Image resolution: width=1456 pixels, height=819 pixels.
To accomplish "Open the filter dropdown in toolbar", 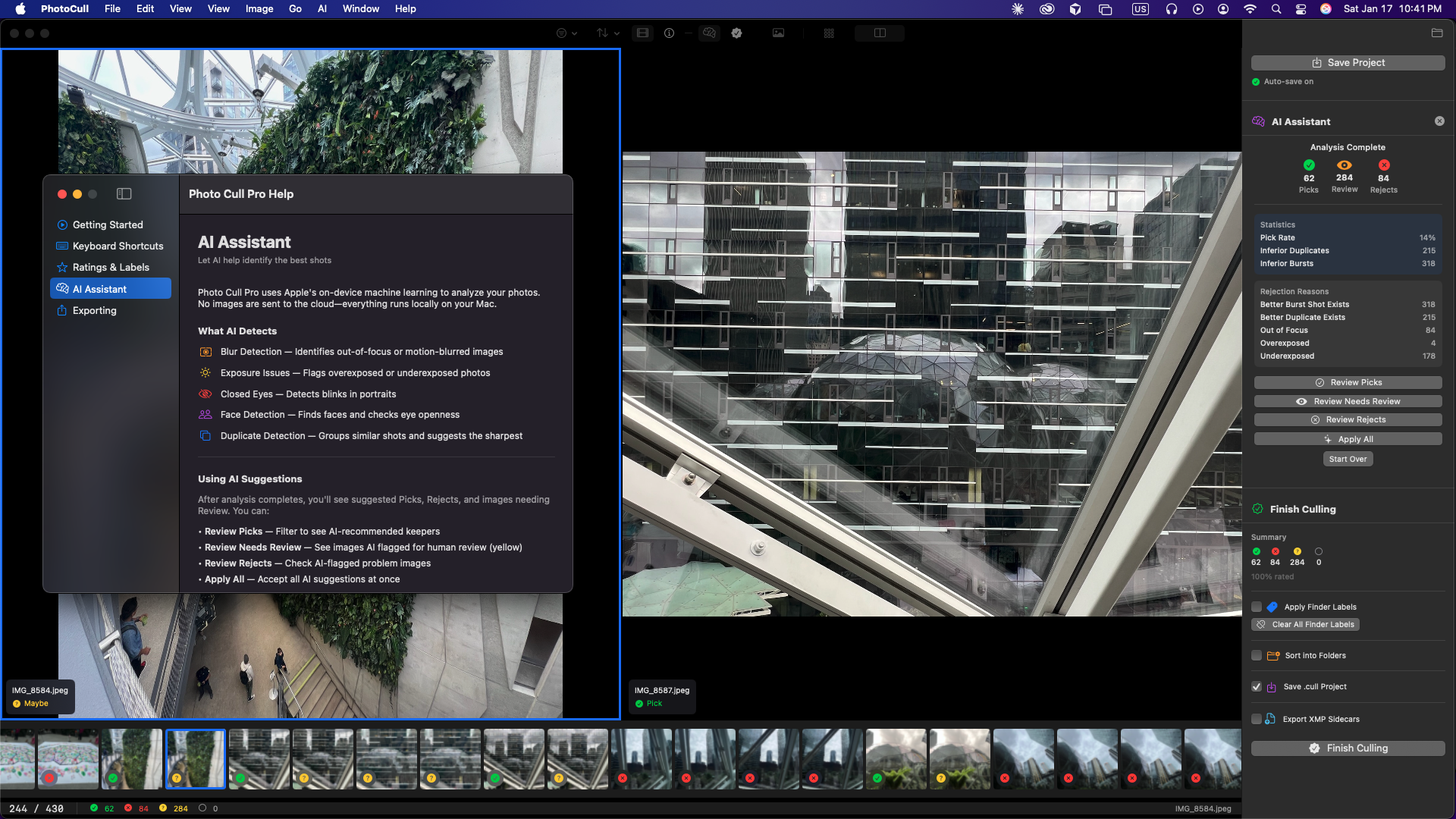I will click(x=566, y=33).
